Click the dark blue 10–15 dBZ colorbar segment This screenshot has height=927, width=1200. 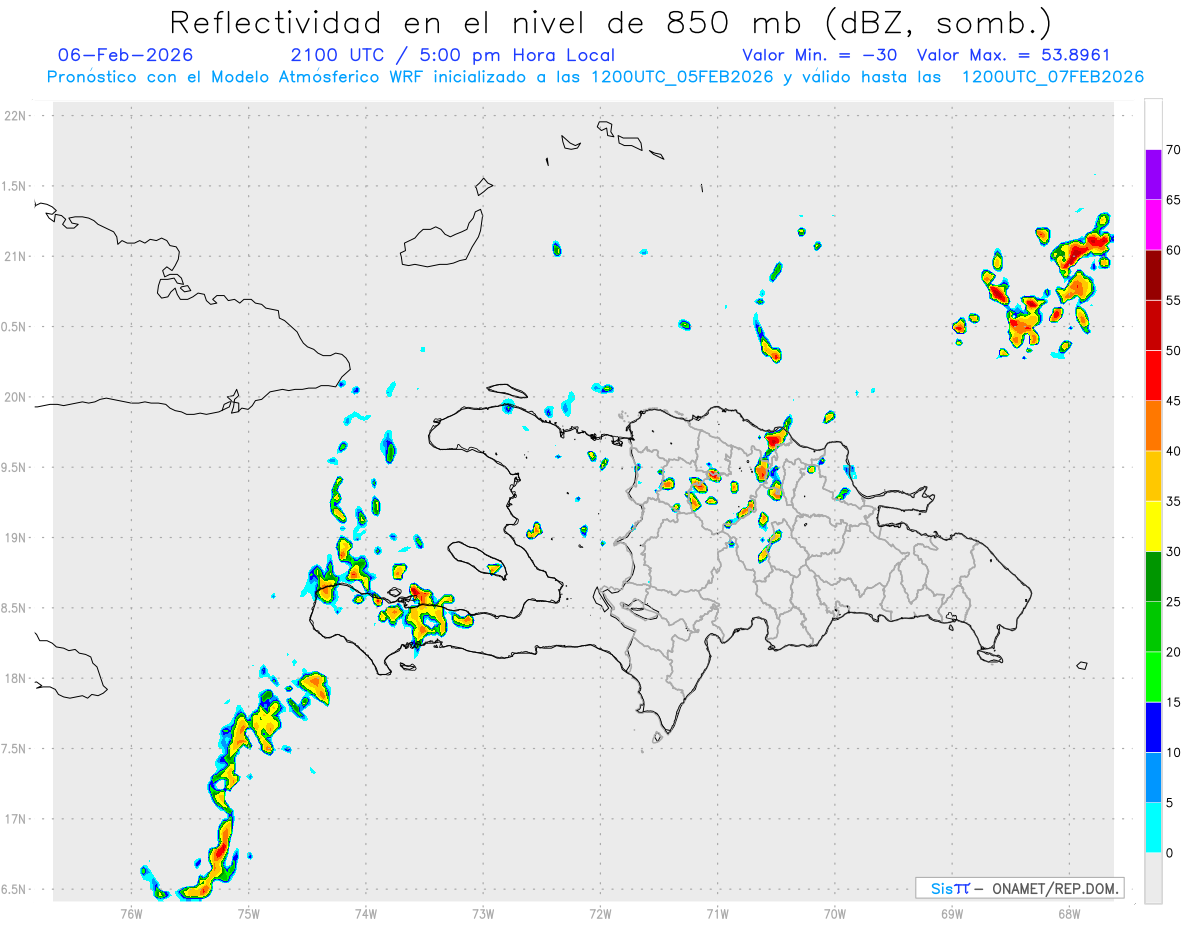click(1154, 727)
